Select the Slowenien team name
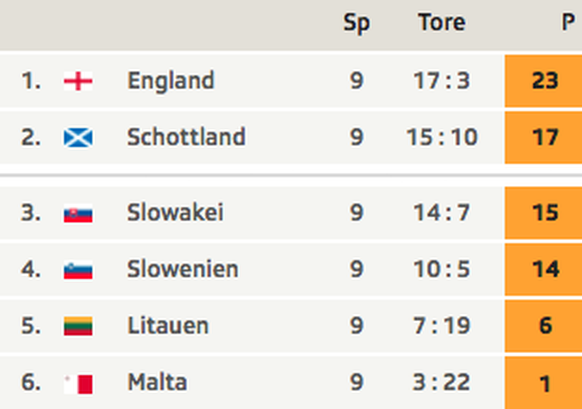The height and width of the screenshot is (409, 582). (183, 269)
